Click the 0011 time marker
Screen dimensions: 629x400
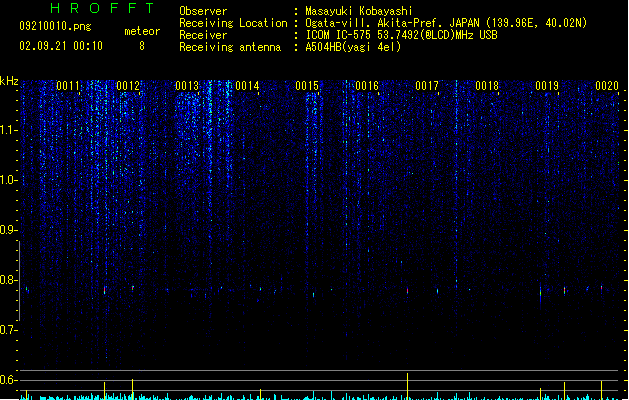[x=68, y=86]
